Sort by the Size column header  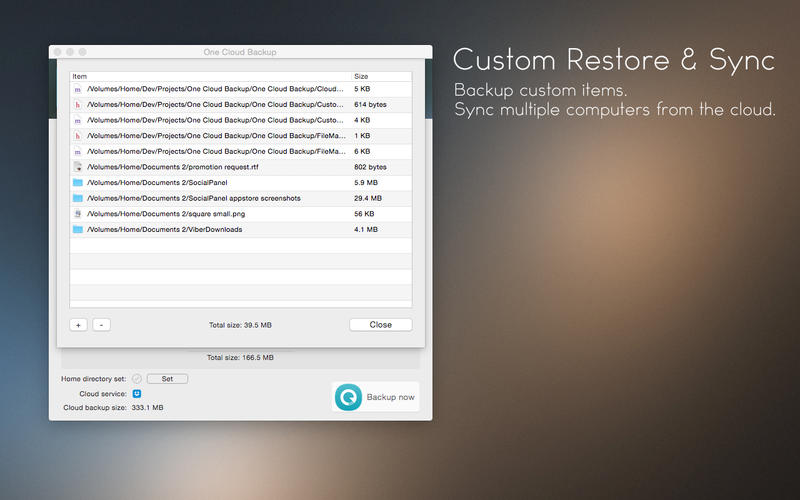coord(361,77)
